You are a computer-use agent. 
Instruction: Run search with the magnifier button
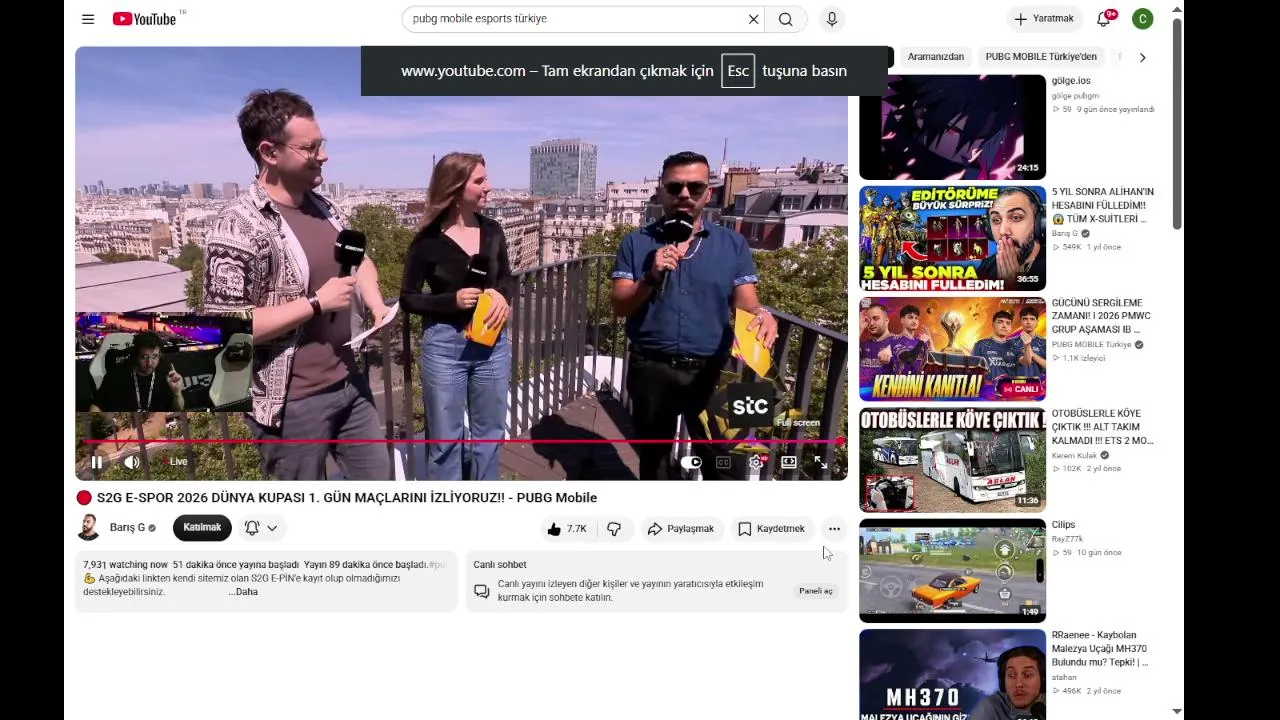pyautogui.click(x=786, y=19)
